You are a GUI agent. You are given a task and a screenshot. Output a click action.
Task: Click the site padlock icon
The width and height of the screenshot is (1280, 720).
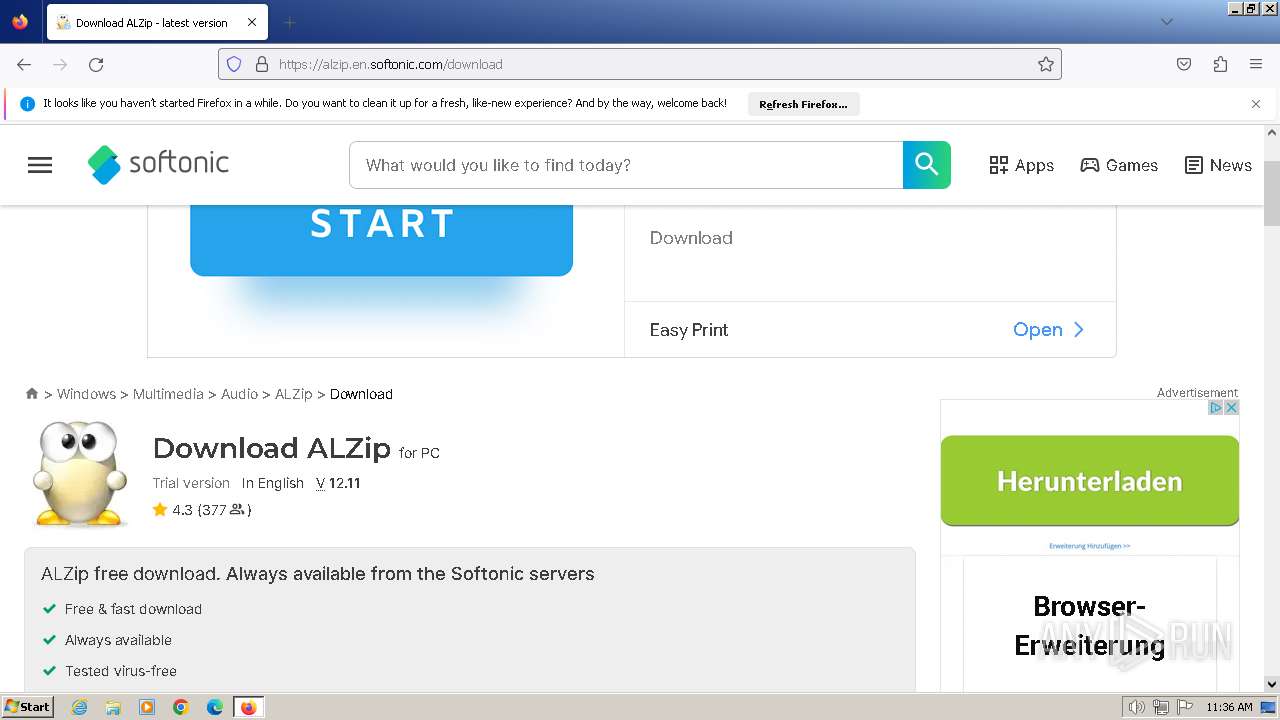click(x=262, y=64)
